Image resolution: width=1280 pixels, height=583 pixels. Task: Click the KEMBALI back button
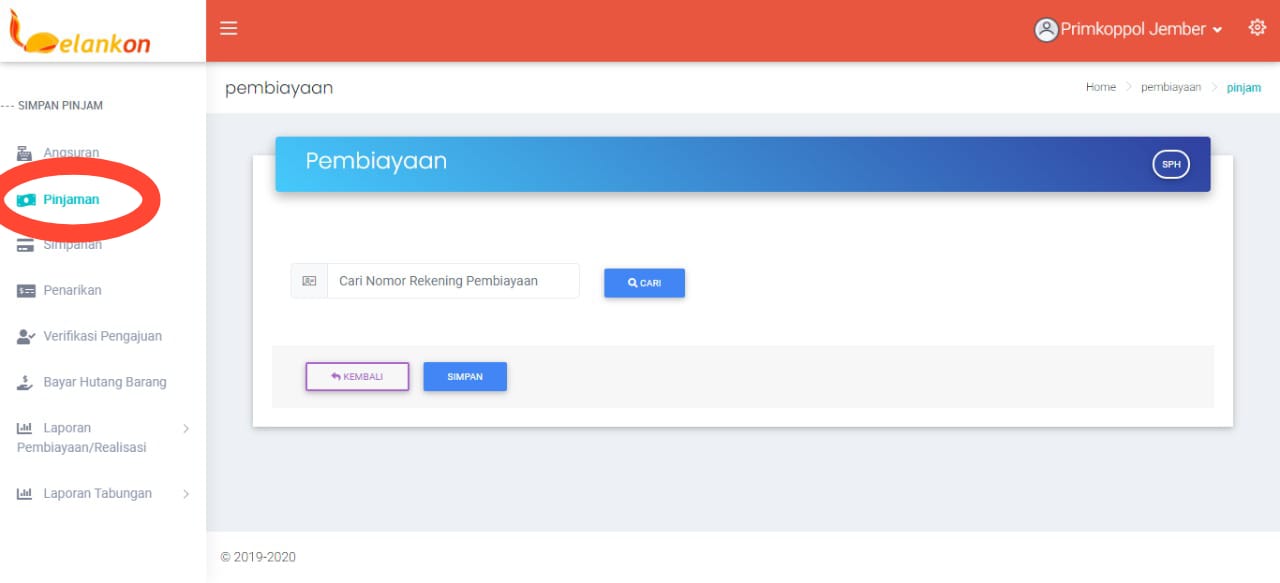click(357, 377)
